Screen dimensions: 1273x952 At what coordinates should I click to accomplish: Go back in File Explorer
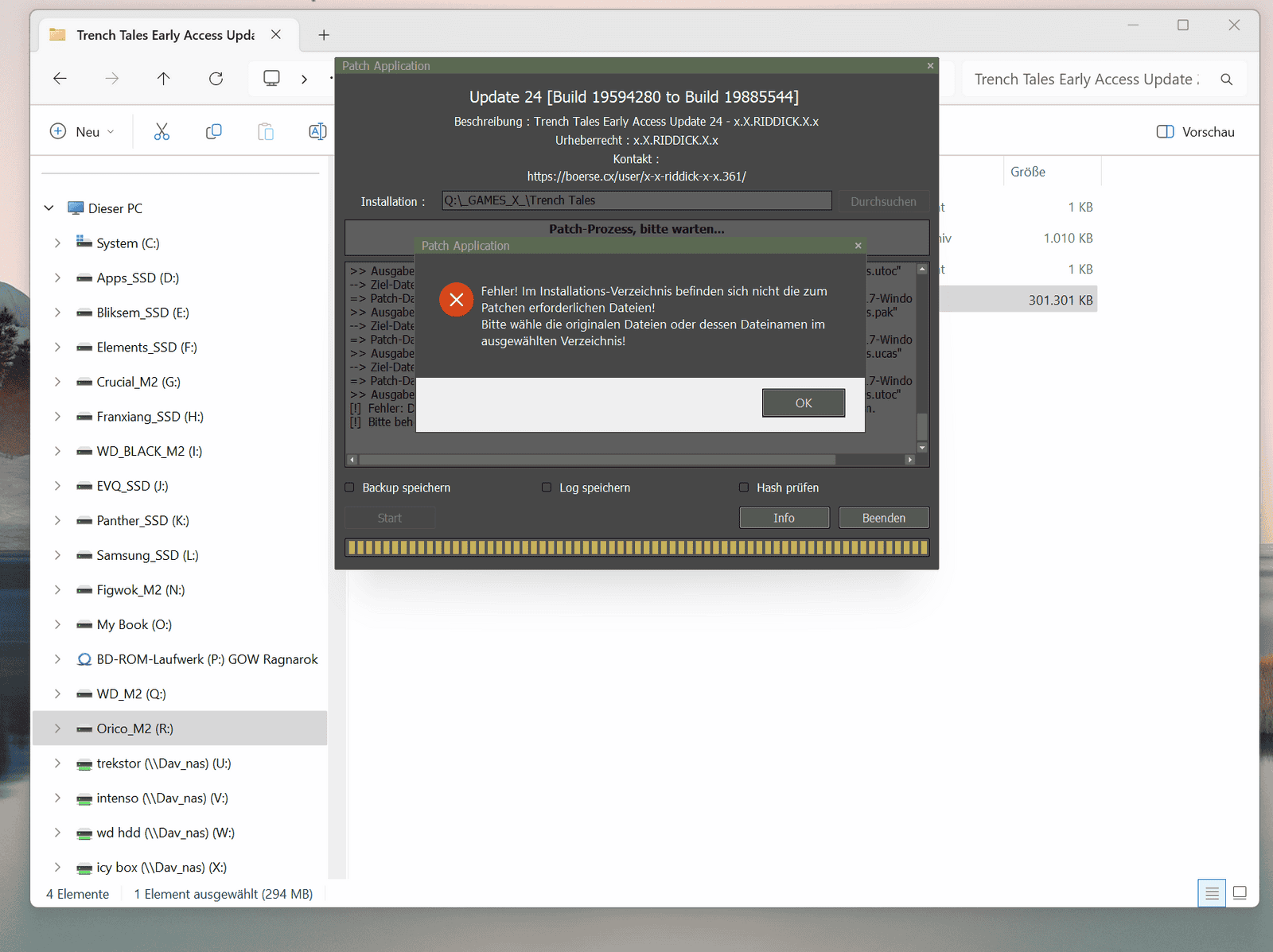(x=60, y=78)
